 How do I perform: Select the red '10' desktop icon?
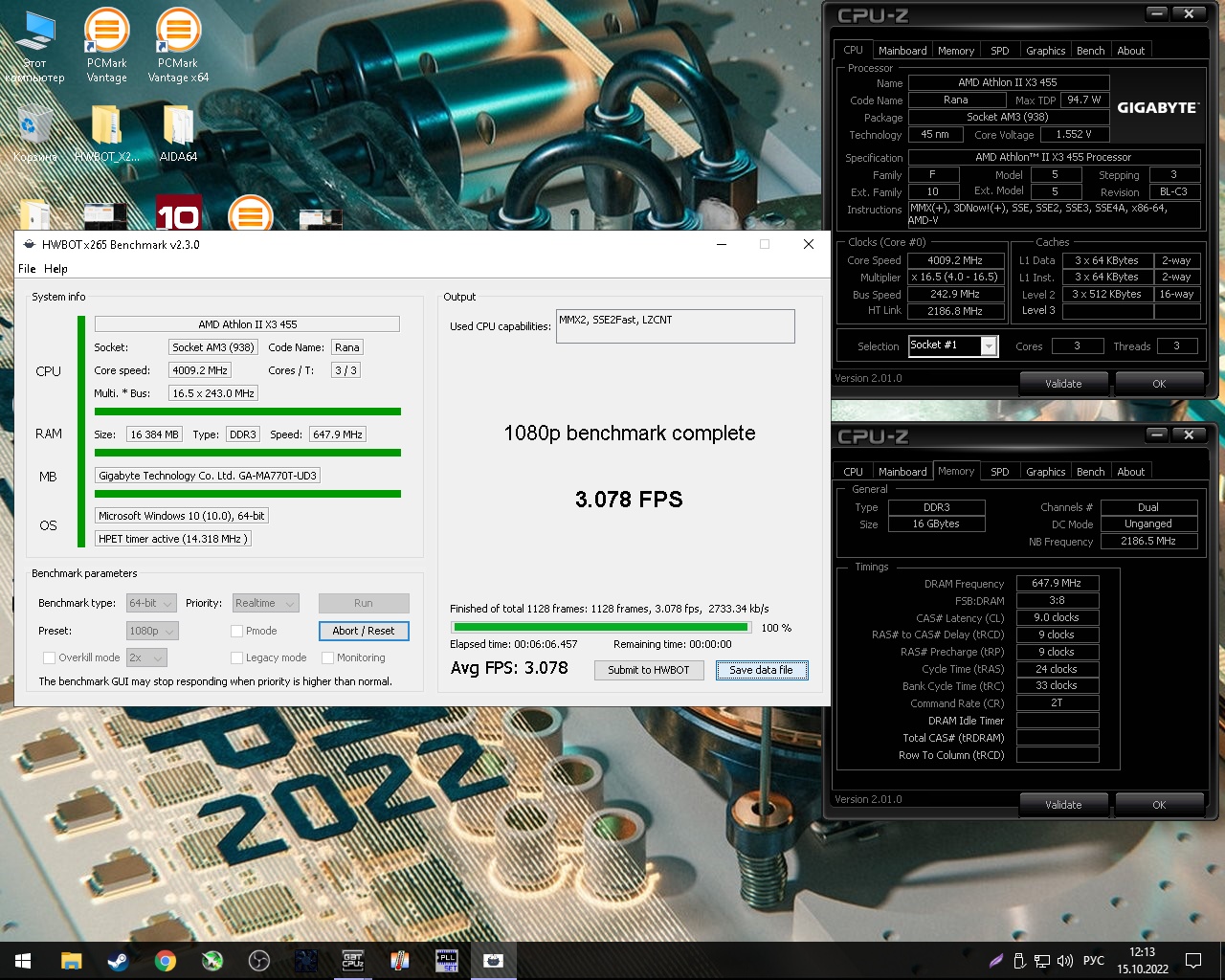coord(178,214)
